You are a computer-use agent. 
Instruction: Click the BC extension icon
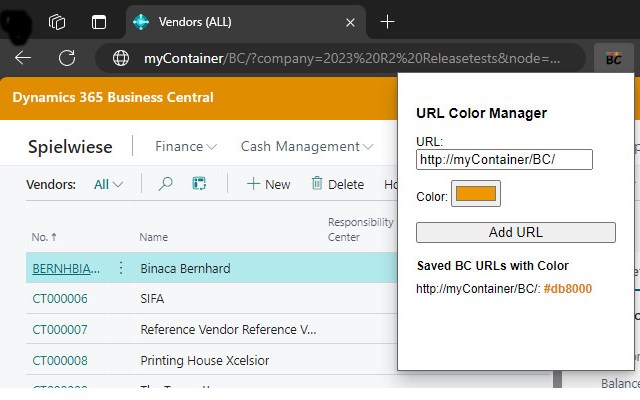pyautogui.click(x=613, y=58)
